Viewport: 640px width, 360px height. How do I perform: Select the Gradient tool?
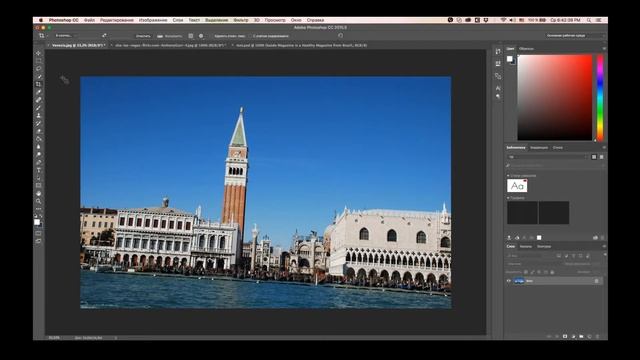point(39,139)
